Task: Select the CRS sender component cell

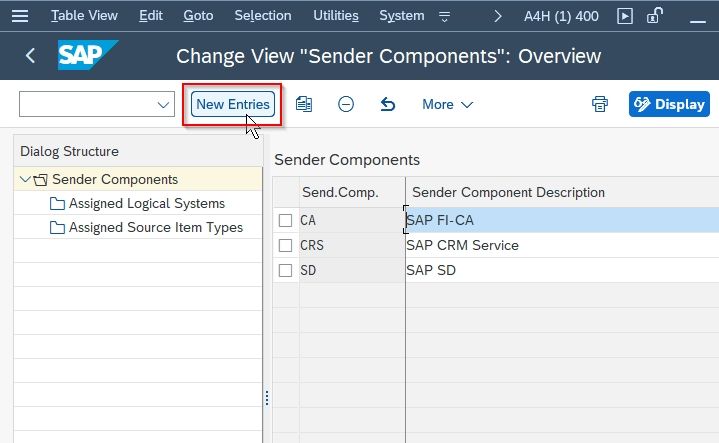Action: (352, 245)
